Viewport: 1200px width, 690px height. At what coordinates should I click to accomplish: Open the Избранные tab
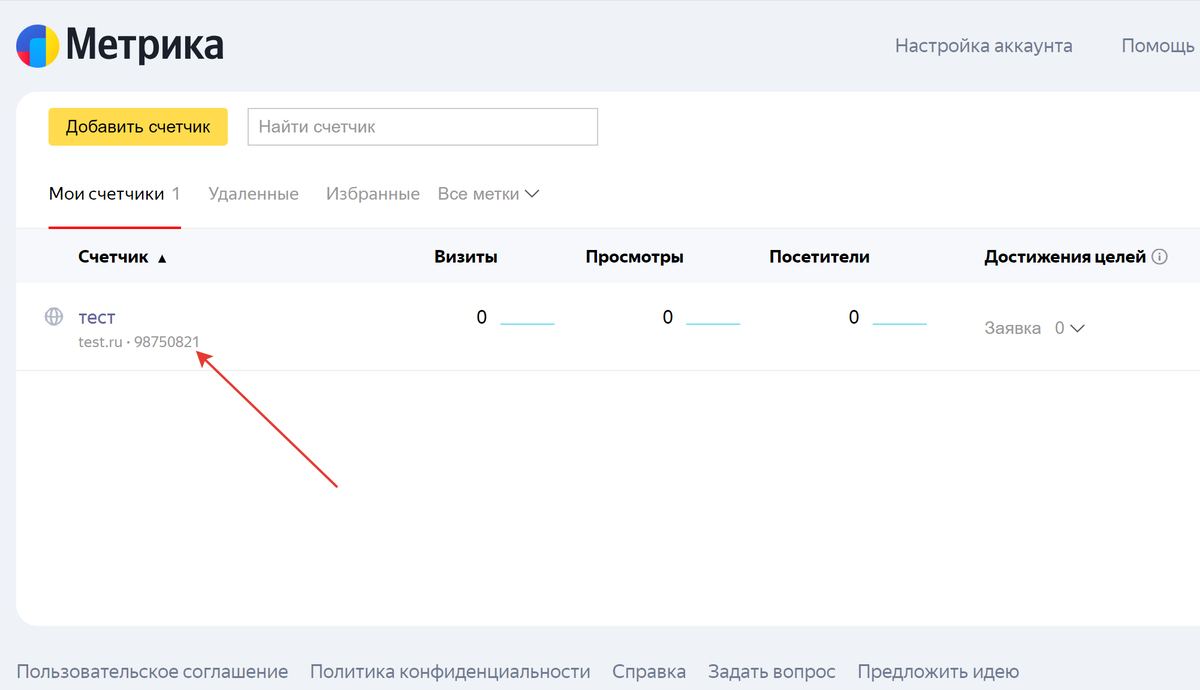coord(373,194)
